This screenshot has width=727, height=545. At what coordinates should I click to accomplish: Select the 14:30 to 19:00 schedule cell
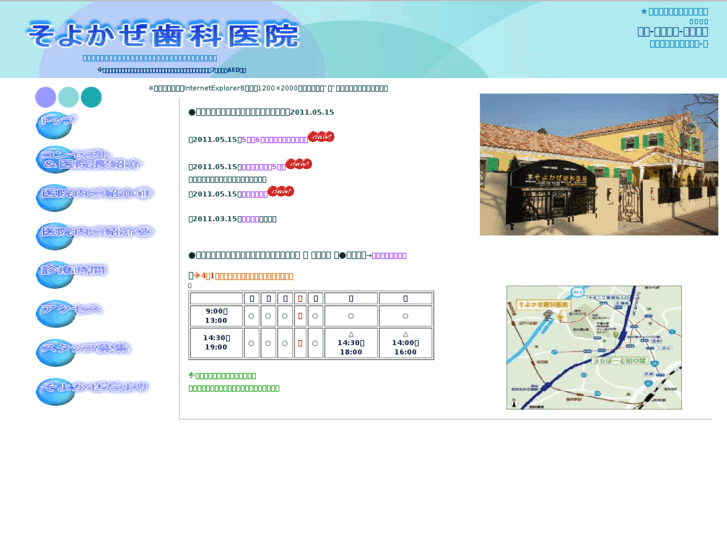216,343
